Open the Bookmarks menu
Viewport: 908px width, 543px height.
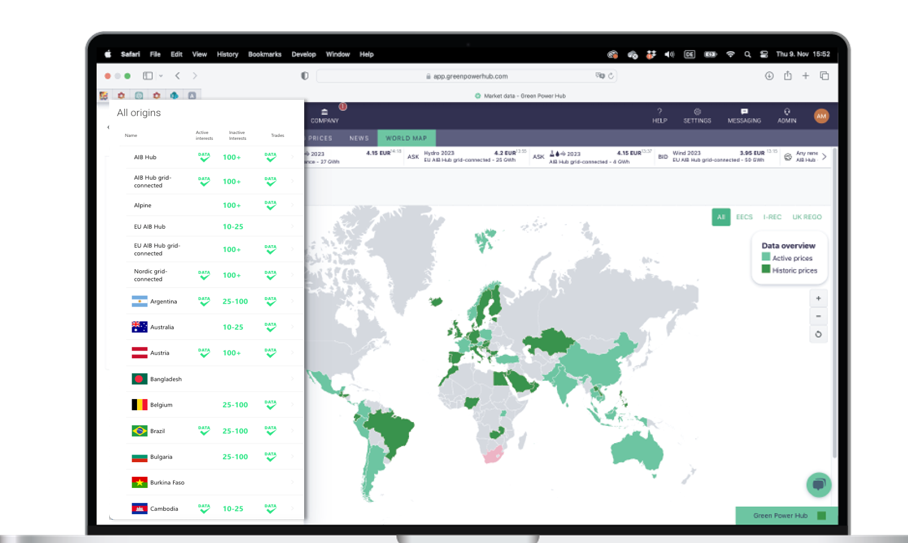point(265,54)
